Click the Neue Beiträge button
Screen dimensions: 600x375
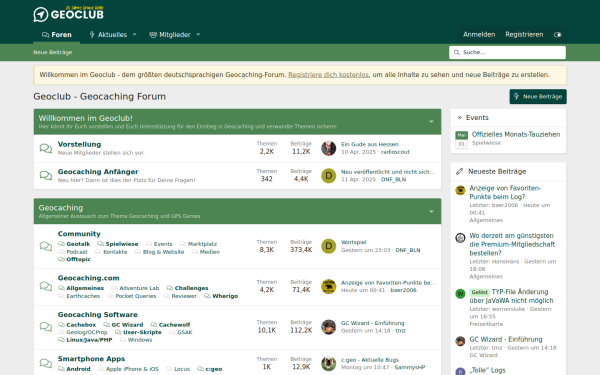point(538,96)
